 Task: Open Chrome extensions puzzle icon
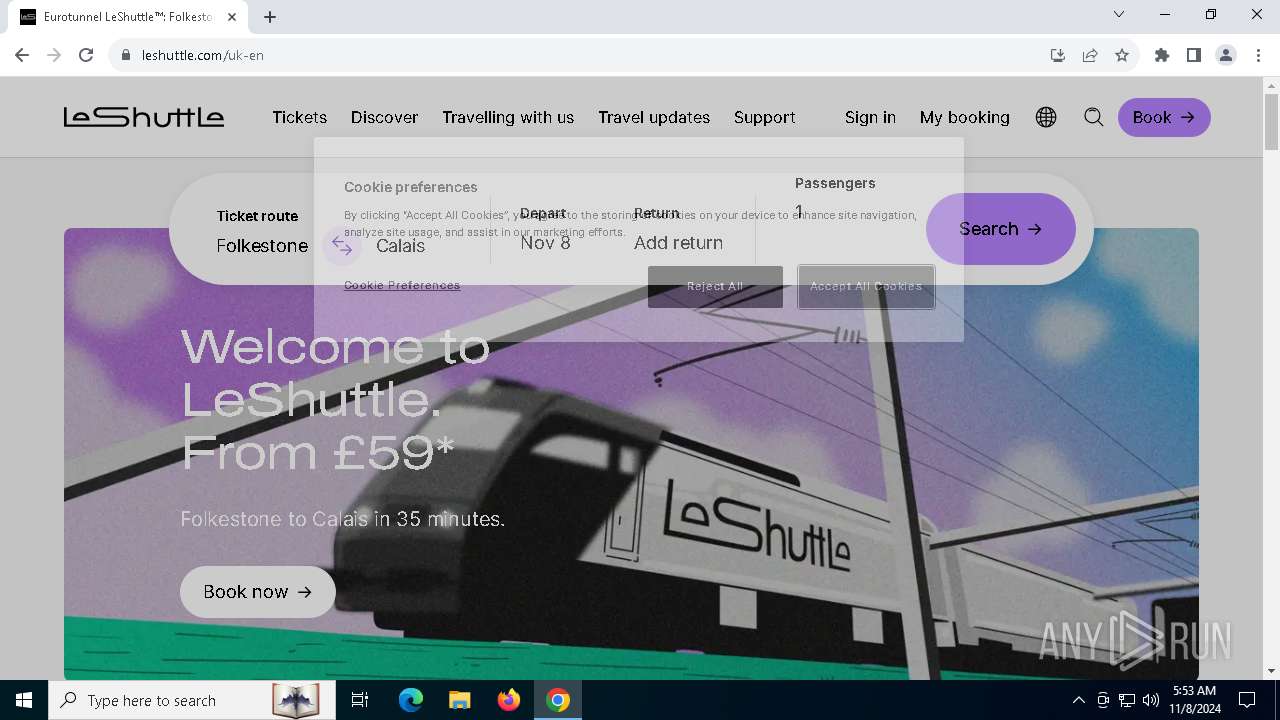pyautogui.click(x=1162, y=55)
